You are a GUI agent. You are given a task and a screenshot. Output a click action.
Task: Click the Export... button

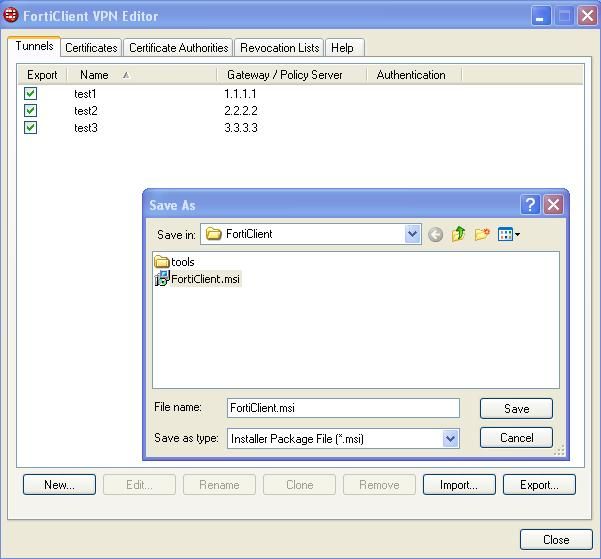(x=539, y=485)
